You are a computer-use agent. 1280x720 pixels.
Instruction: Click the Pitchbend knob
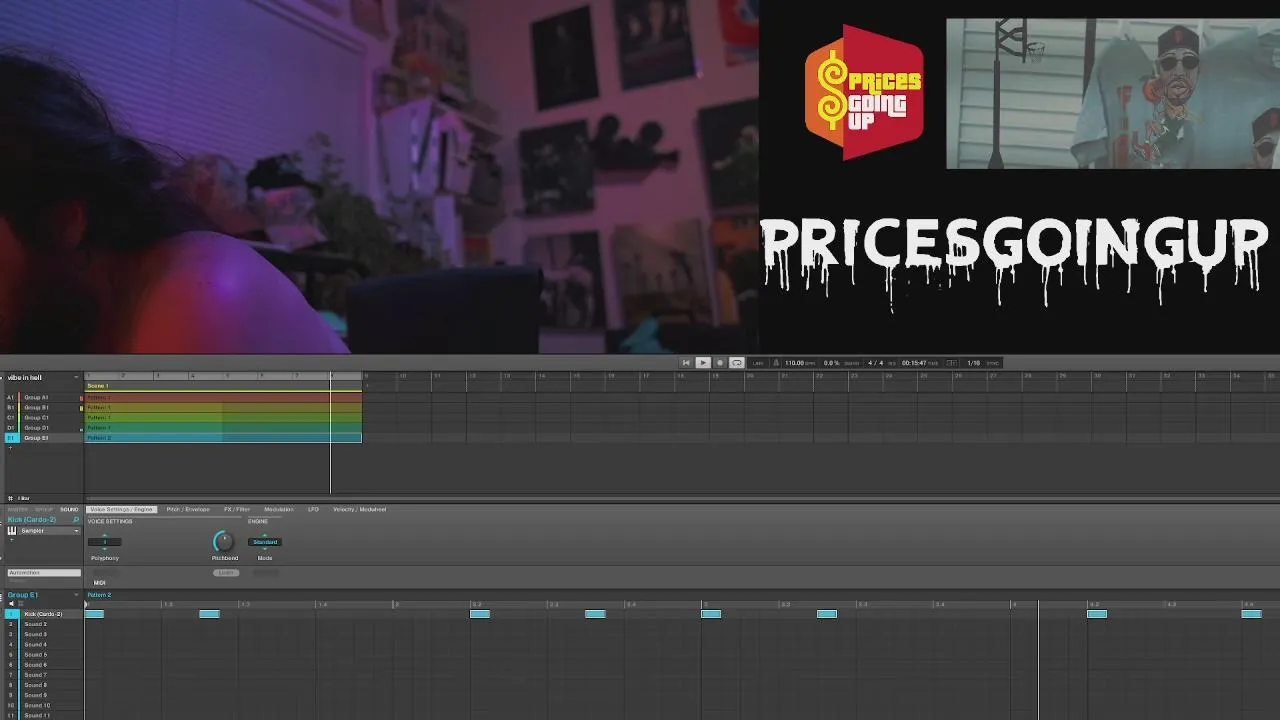(223, 542)
